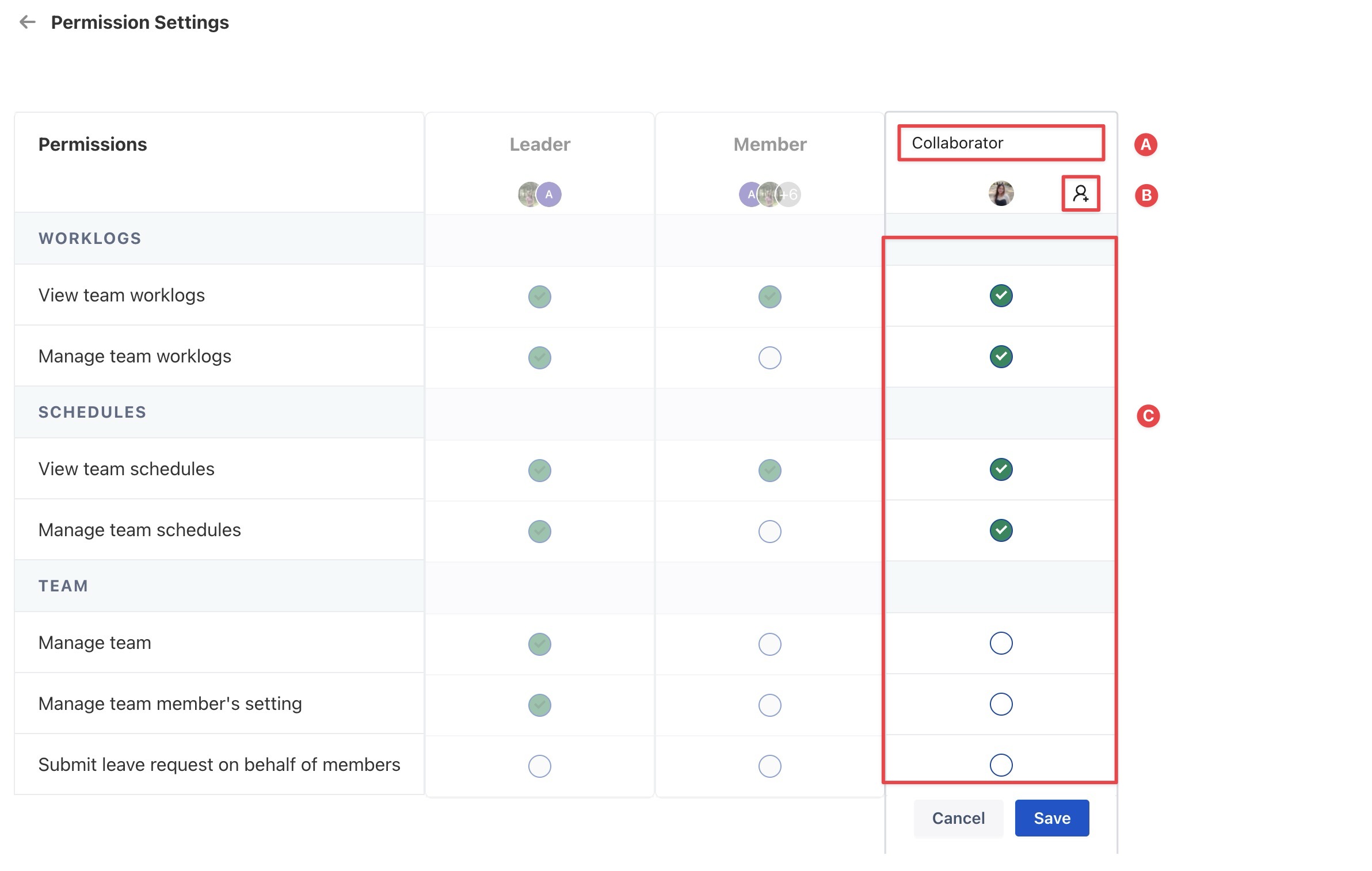Screen dimensions: 1372x871
Task: Click the purple A avatar under Member
Action: point(749,194)
